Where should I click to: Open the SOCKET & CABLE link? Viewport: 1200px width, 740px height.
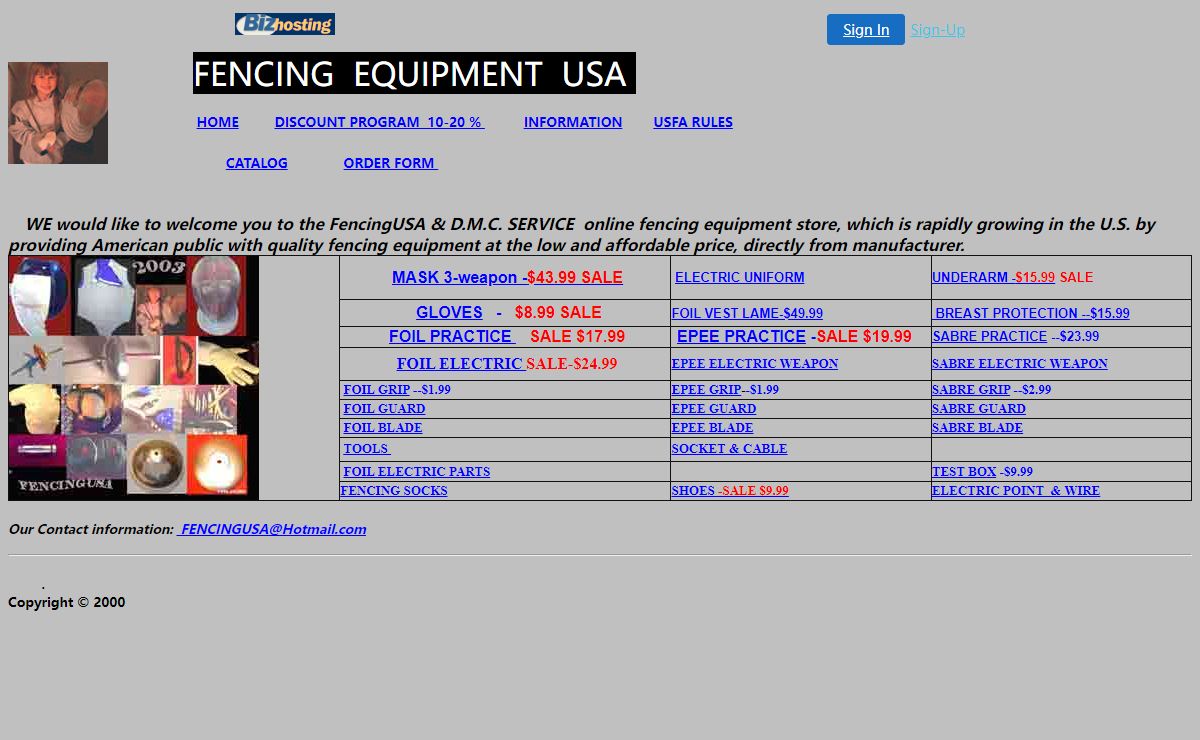point(729,449)
